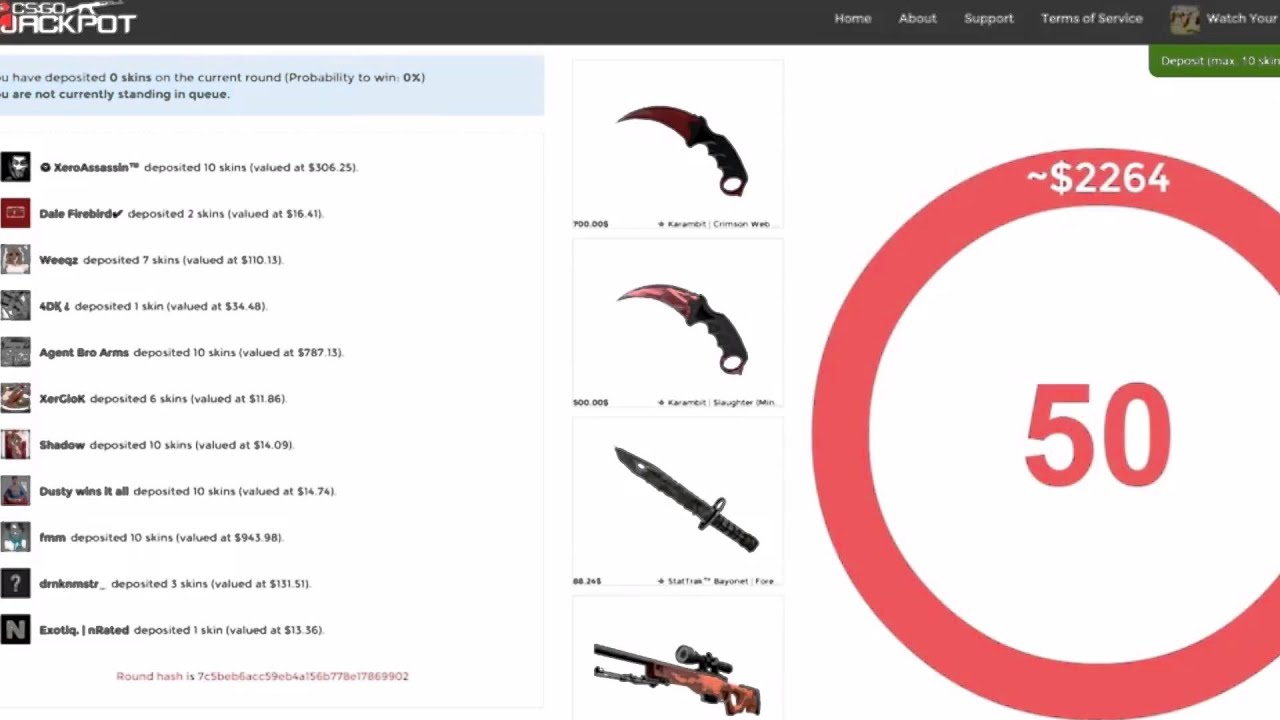Image resolution: width=1280 pixels, height=720 pixels.
Task: Click the ~$2264 pot value
Action: 1097,178
